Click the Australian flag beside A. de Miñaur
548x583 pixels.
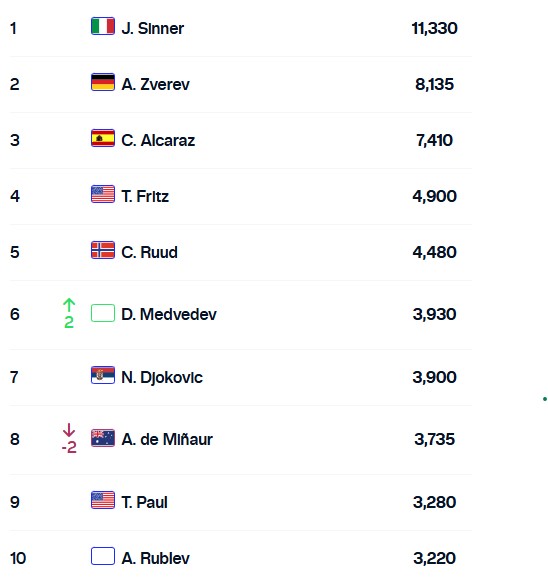[x=103, y=438]
